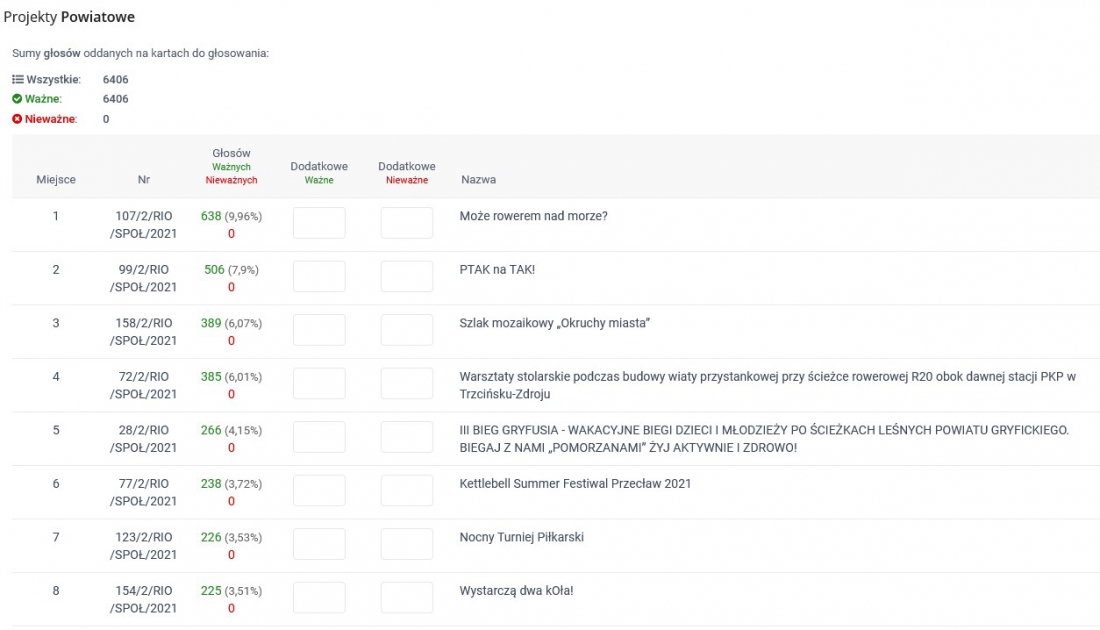1100x630 pixels.
Task: Click the Głosów column header
Action: pyautogui.click(x=231, y=154)
